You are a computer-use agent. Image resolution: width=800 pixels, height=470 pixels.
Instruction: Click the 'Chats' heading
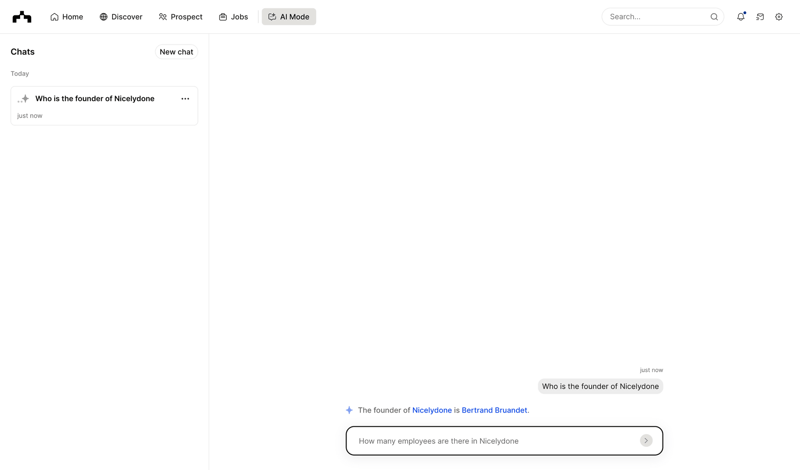[22, 52]
